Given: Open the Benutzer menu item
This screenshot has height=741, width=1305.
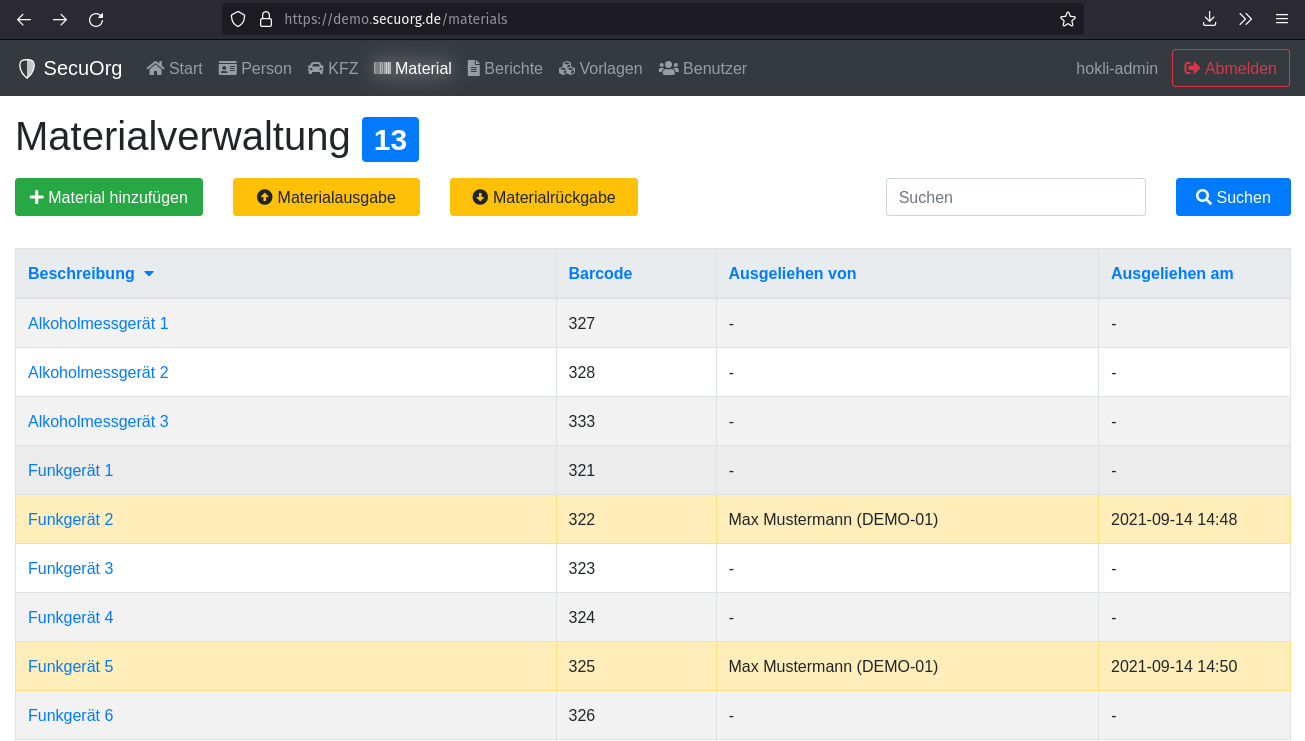Looking at the screenshot, I should pos(702,68).
